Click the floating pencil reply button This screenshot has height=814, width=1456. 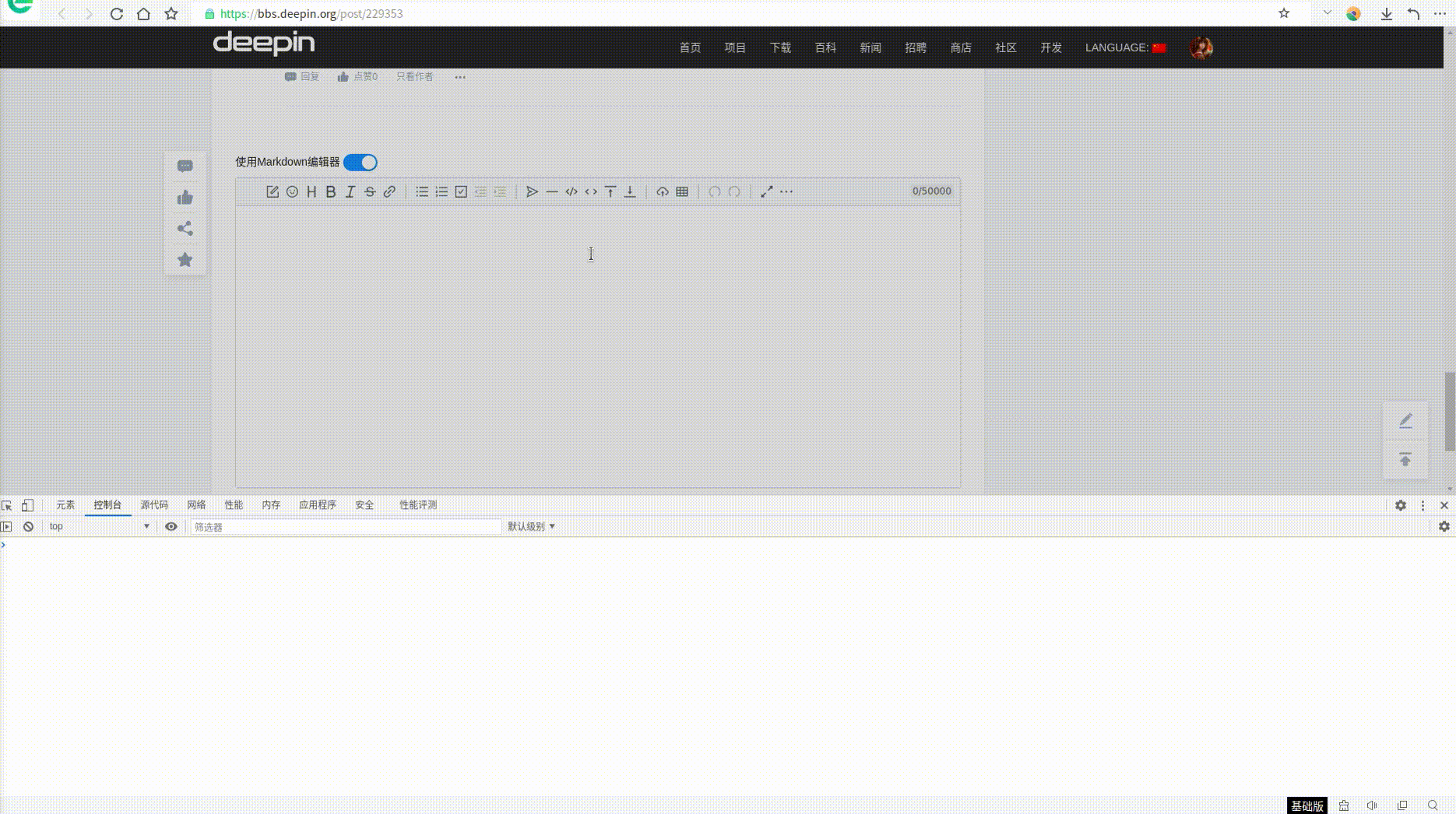point(1405,421)
